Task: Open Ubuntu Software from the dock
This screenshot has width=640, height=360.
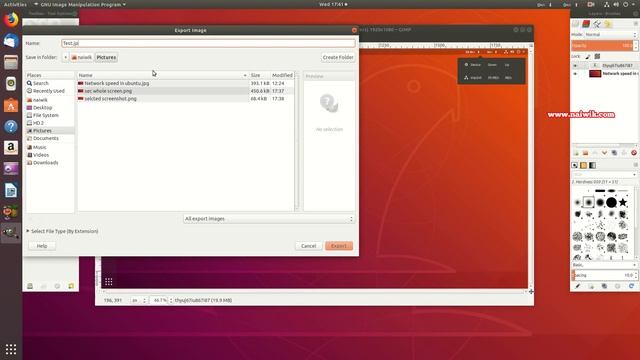Action: point(11,105)
